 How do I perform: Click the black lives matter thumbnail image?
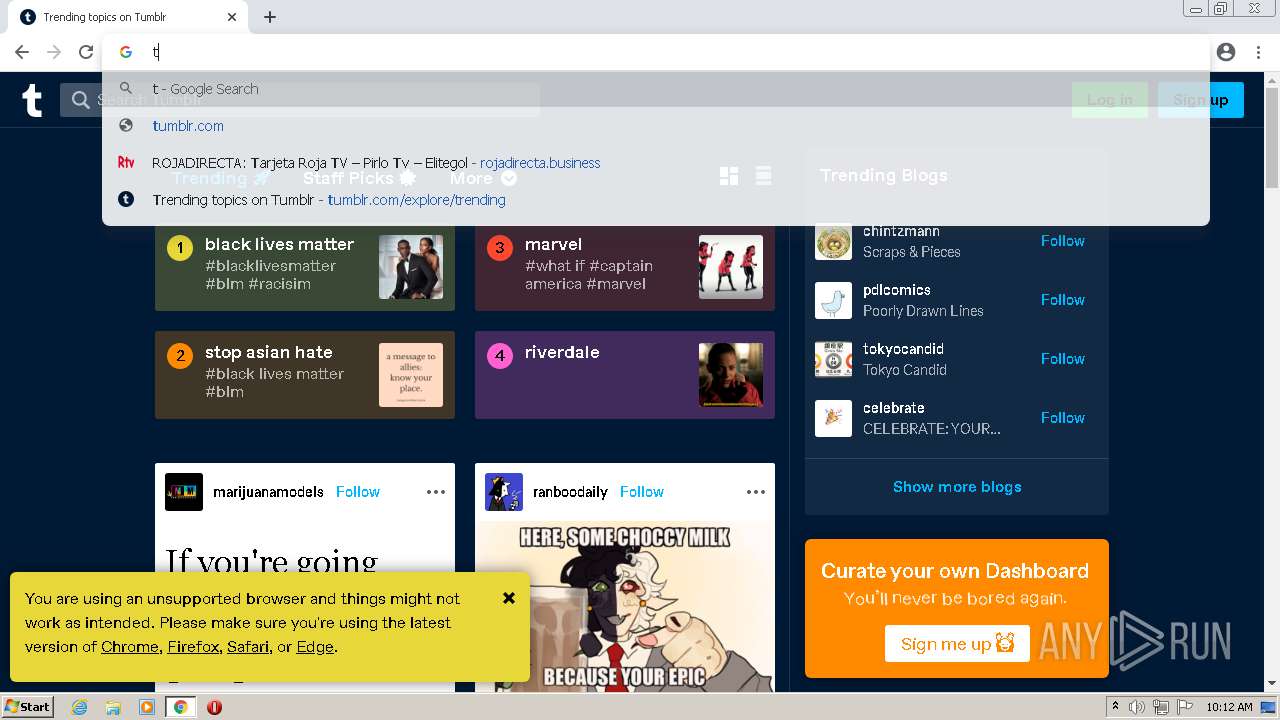point(411,267)
